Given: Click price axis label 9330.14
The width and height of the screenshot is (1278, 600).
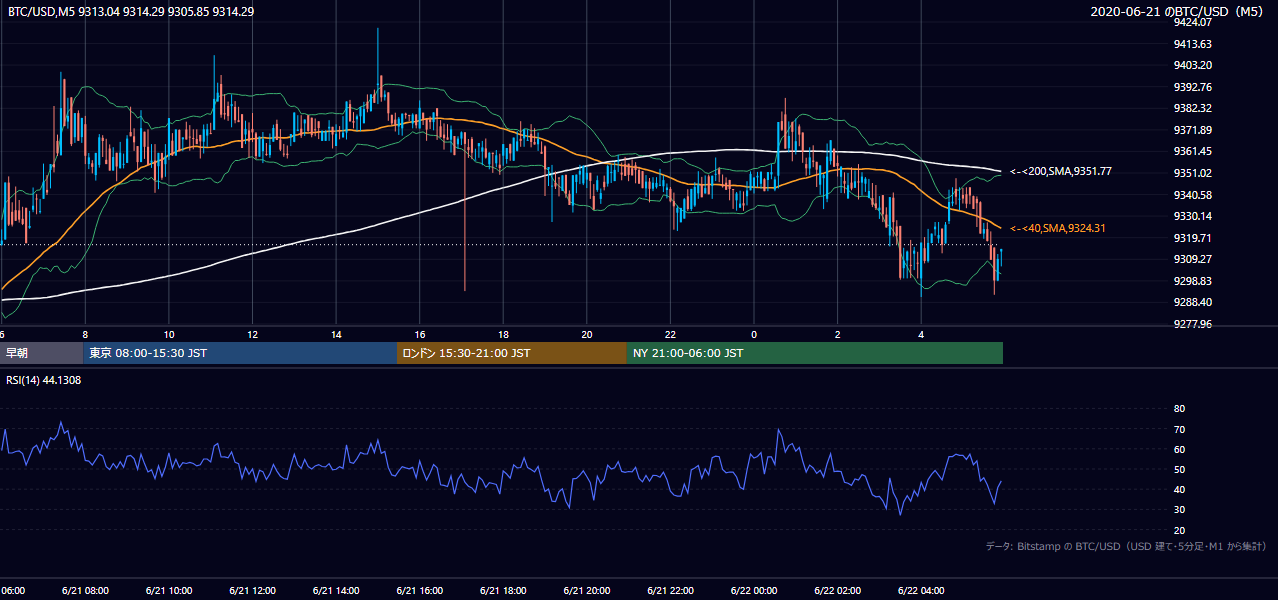Looking at the screenshot, I should (x=1193, y=216).
